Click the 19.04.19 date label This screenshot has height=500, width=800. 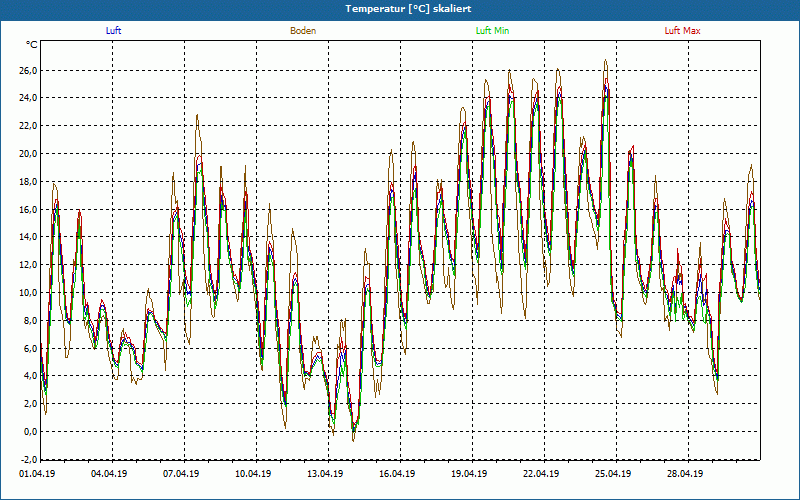469,474
